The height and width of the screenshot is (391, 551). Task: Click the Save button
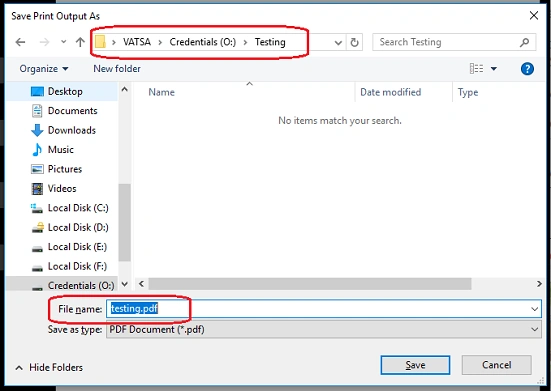tap(415, 365)
